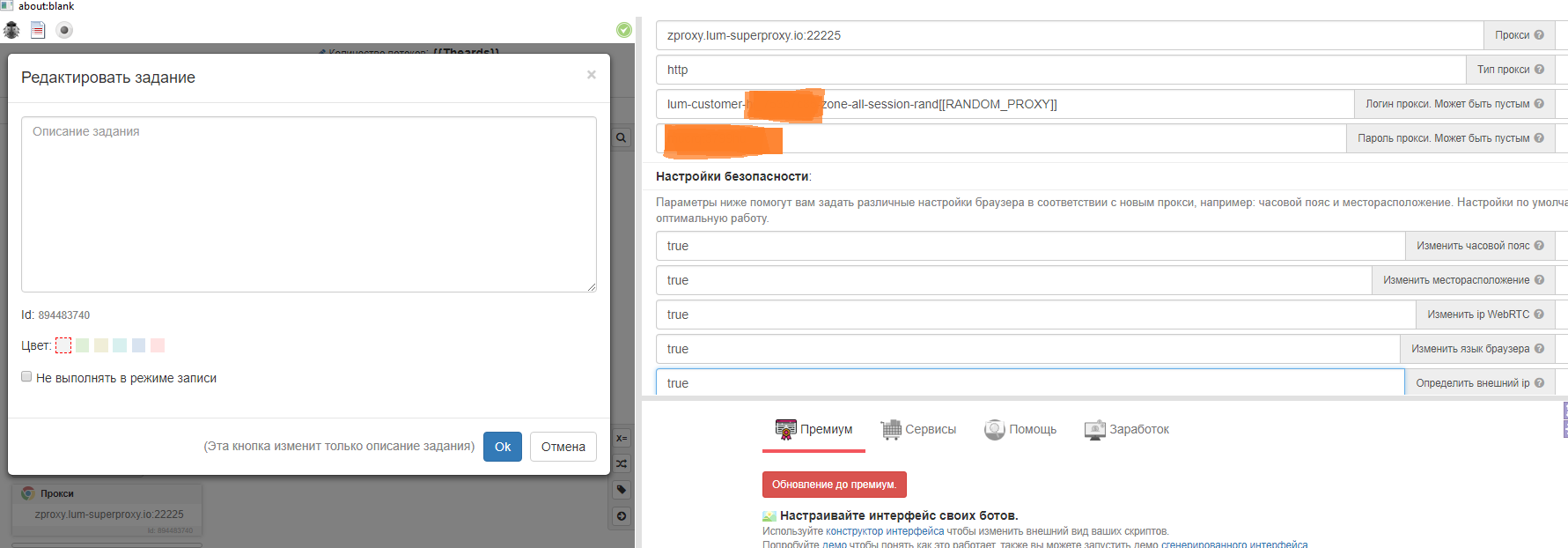Click the proxy login input field
Viewport: 1568px width, 548px height.
click(1005, 104)
